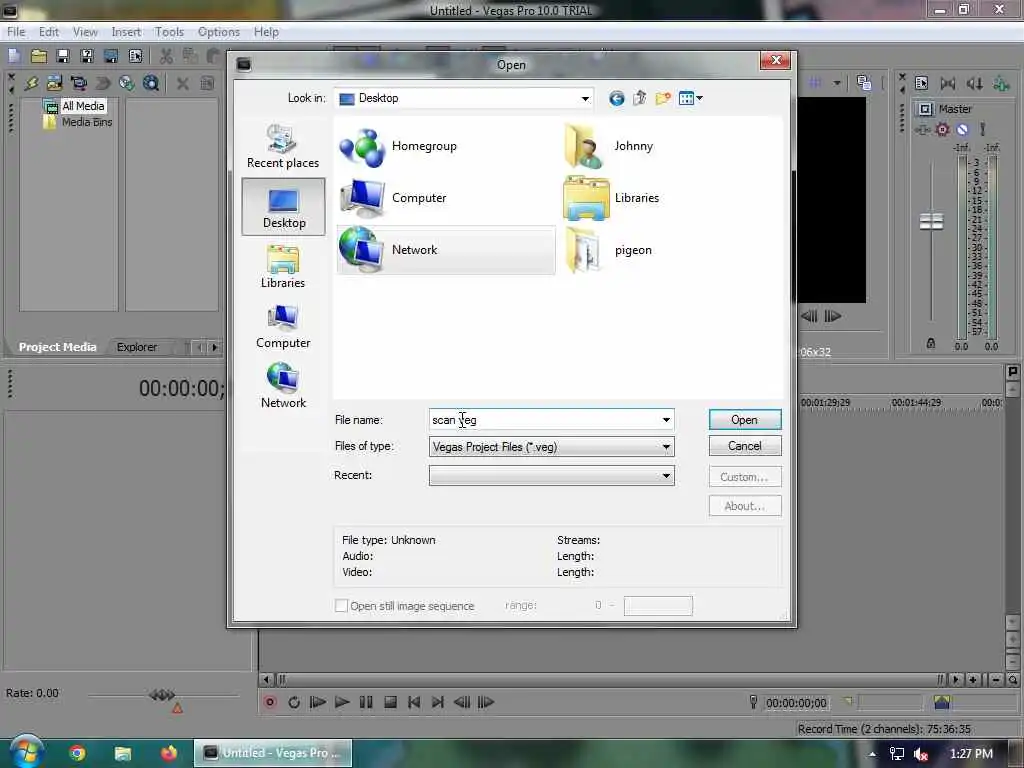
Task: Select the Network item in file list
Action: [446, 249]
